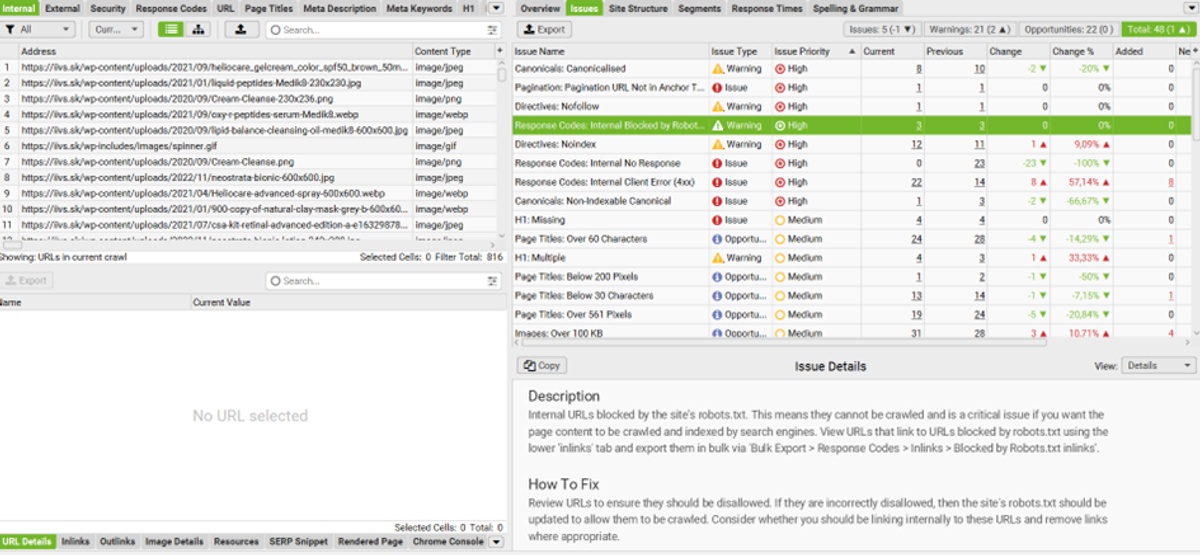The image size is (1200, 555).
Task: Click horizontal scrollbar under issues table
Action: pyautogui.click(x=780, y=342)
